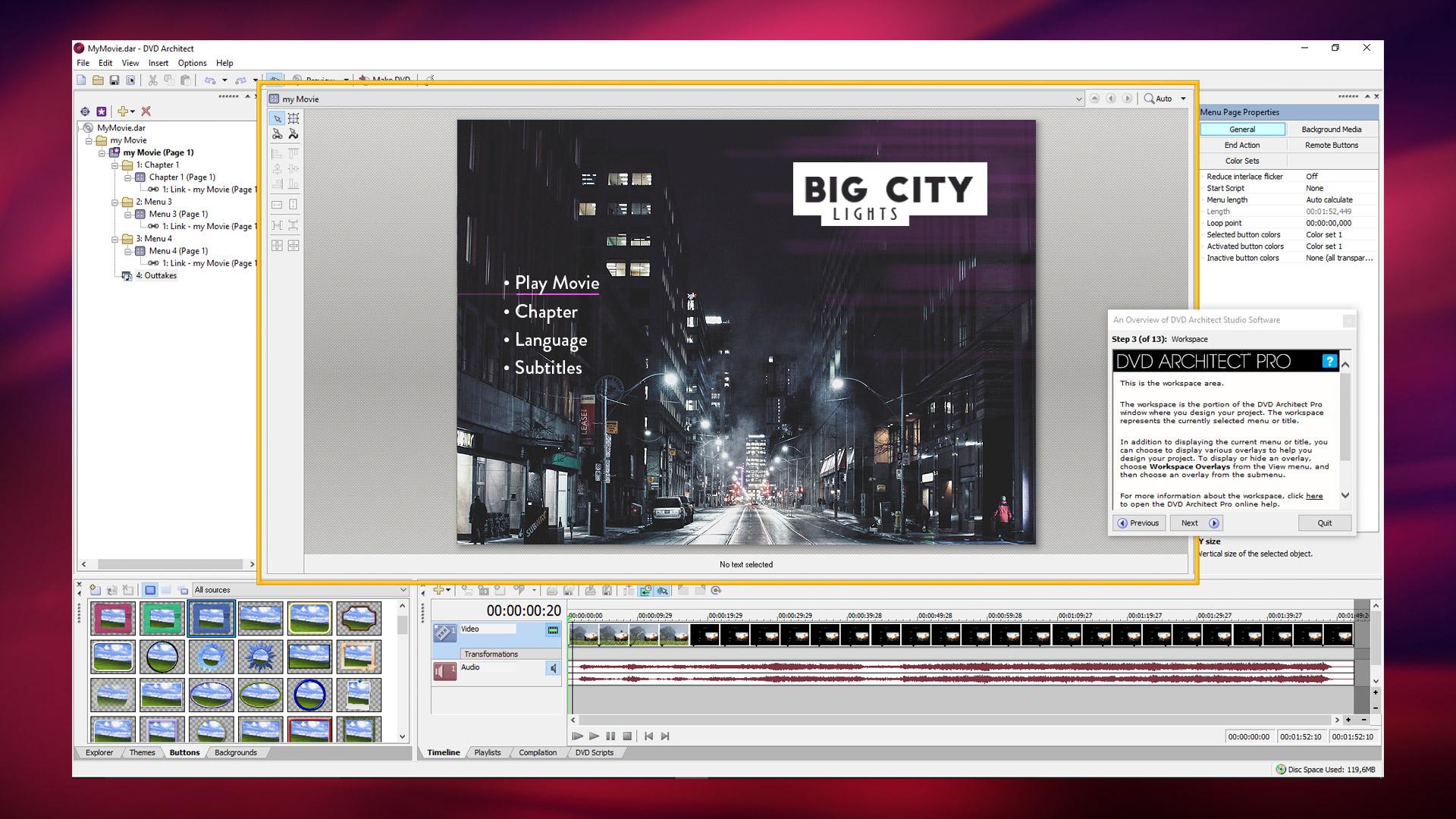Click the Save icon on the toolbar

(x=115, y=80)
